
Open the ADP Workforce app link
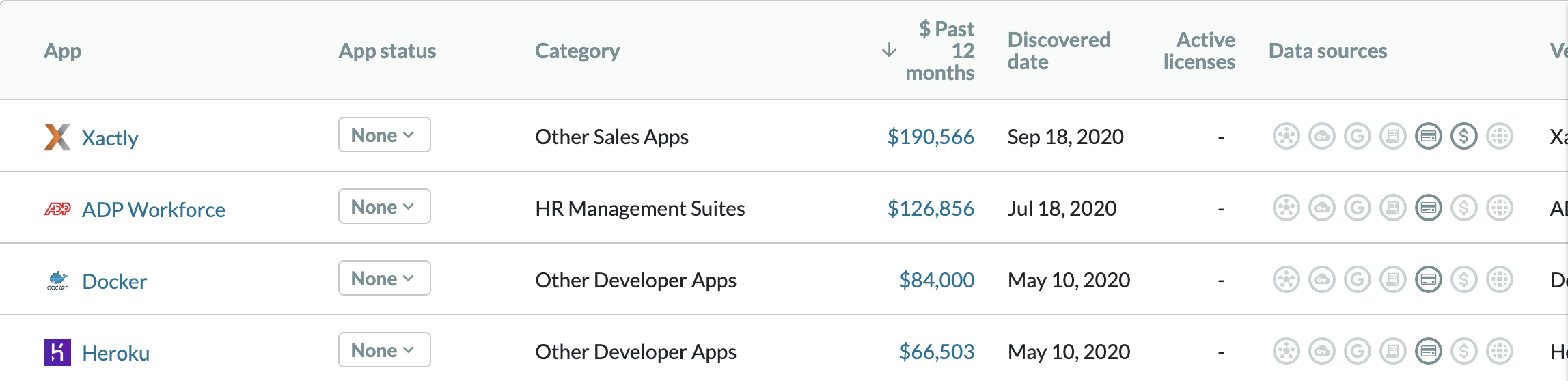click(153, 210)
